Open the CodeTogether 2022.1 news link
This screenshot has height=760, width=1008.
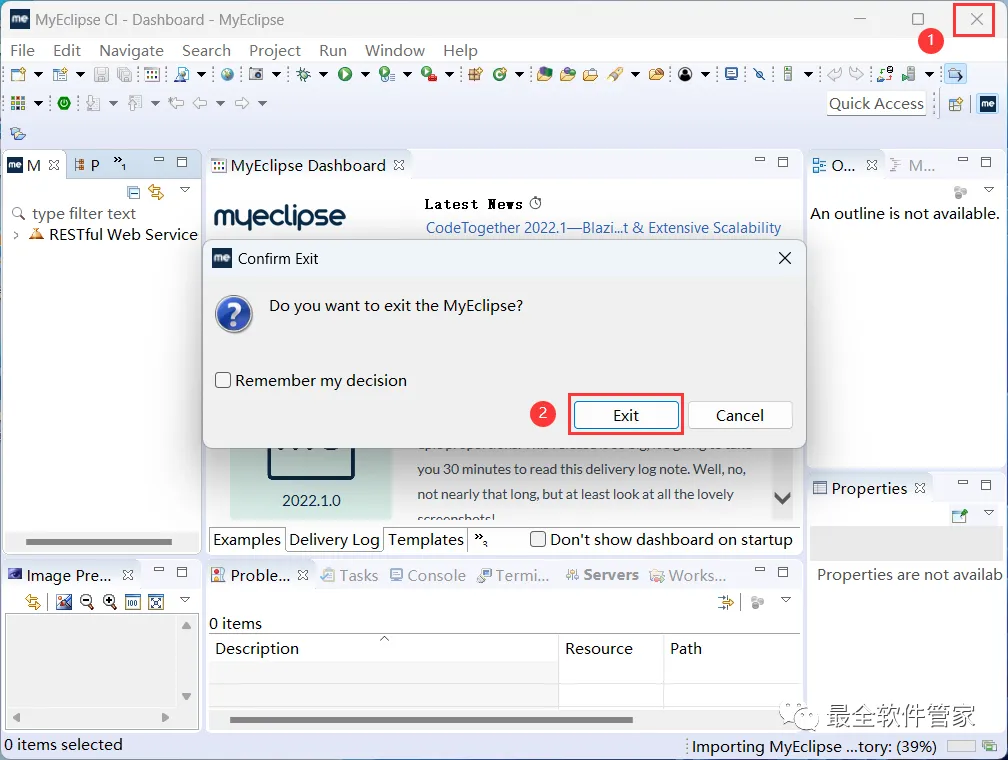pyautogui.click(x=603, y=228)
